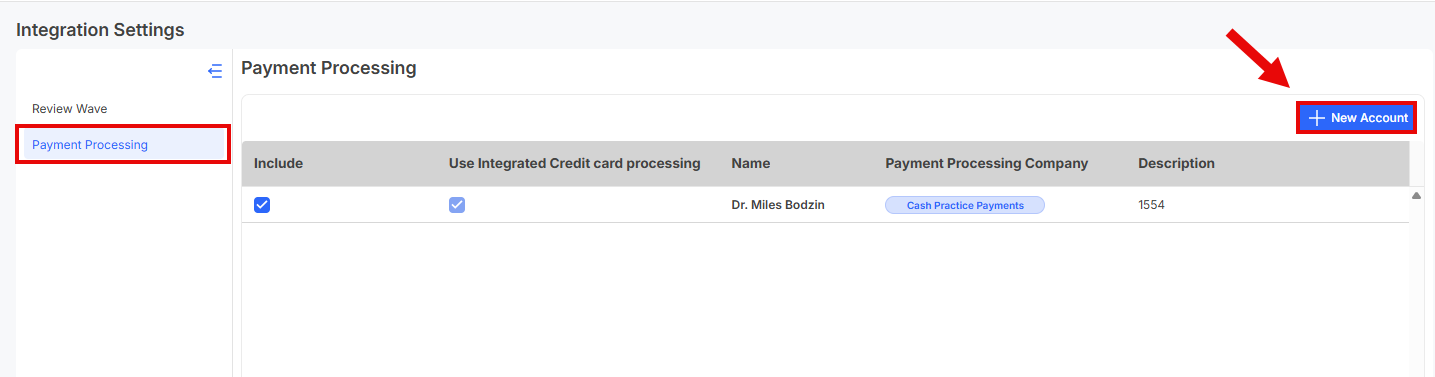Image resolution: width=1435 pixels, height=377 pixels.
Task: Click the Cash Practice Payments badge
Action: (964, 205)
